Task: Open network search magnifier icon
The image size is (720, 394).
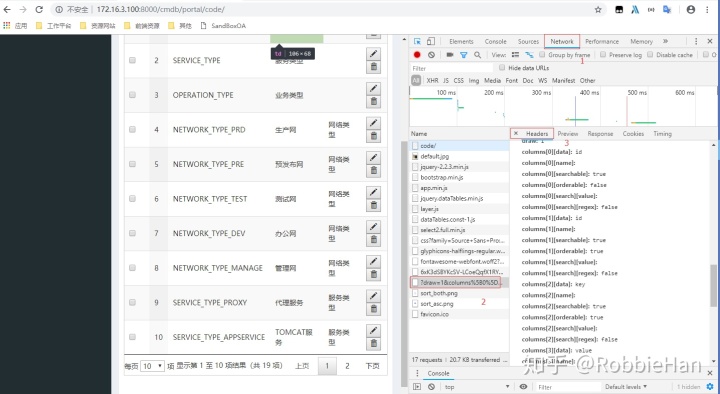Action: click(x=478, y=55)
